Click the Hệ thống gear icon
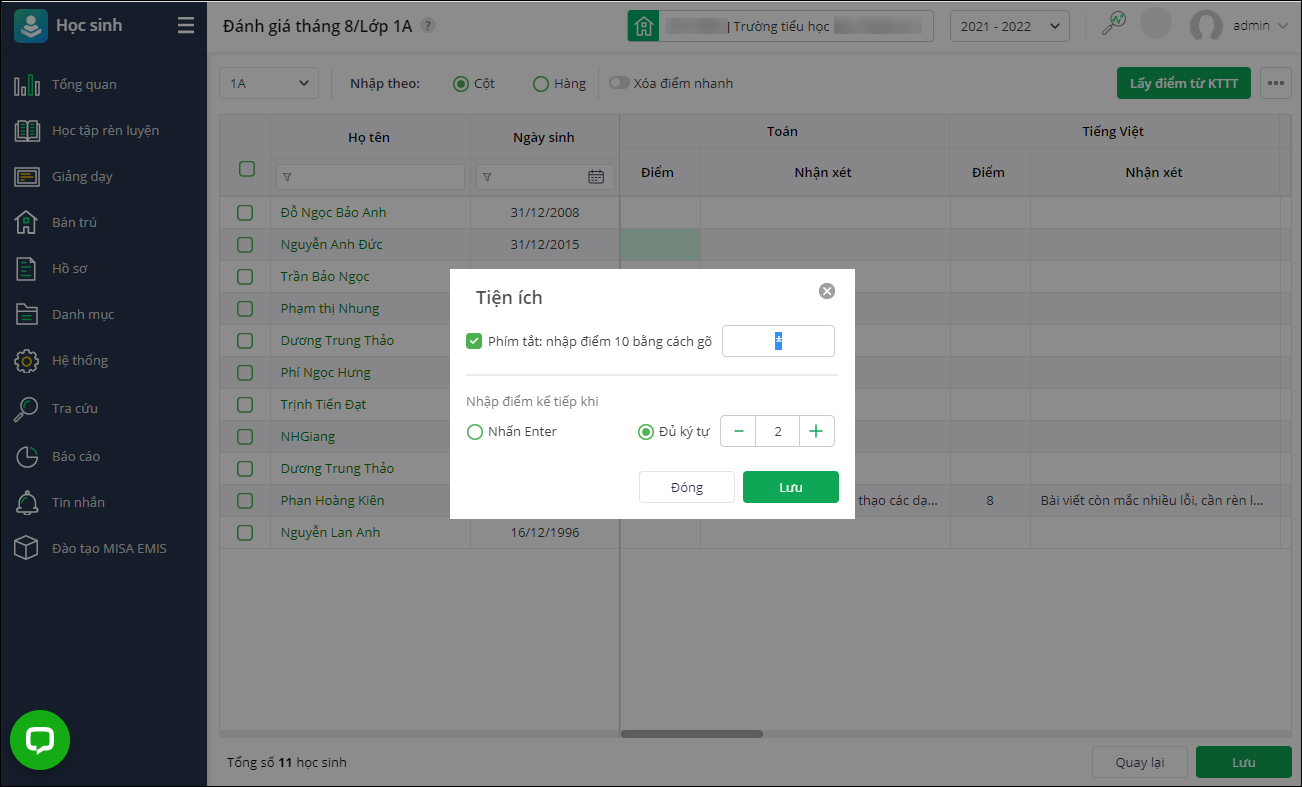The image size is (1302, 787). (x=27, y=361)
